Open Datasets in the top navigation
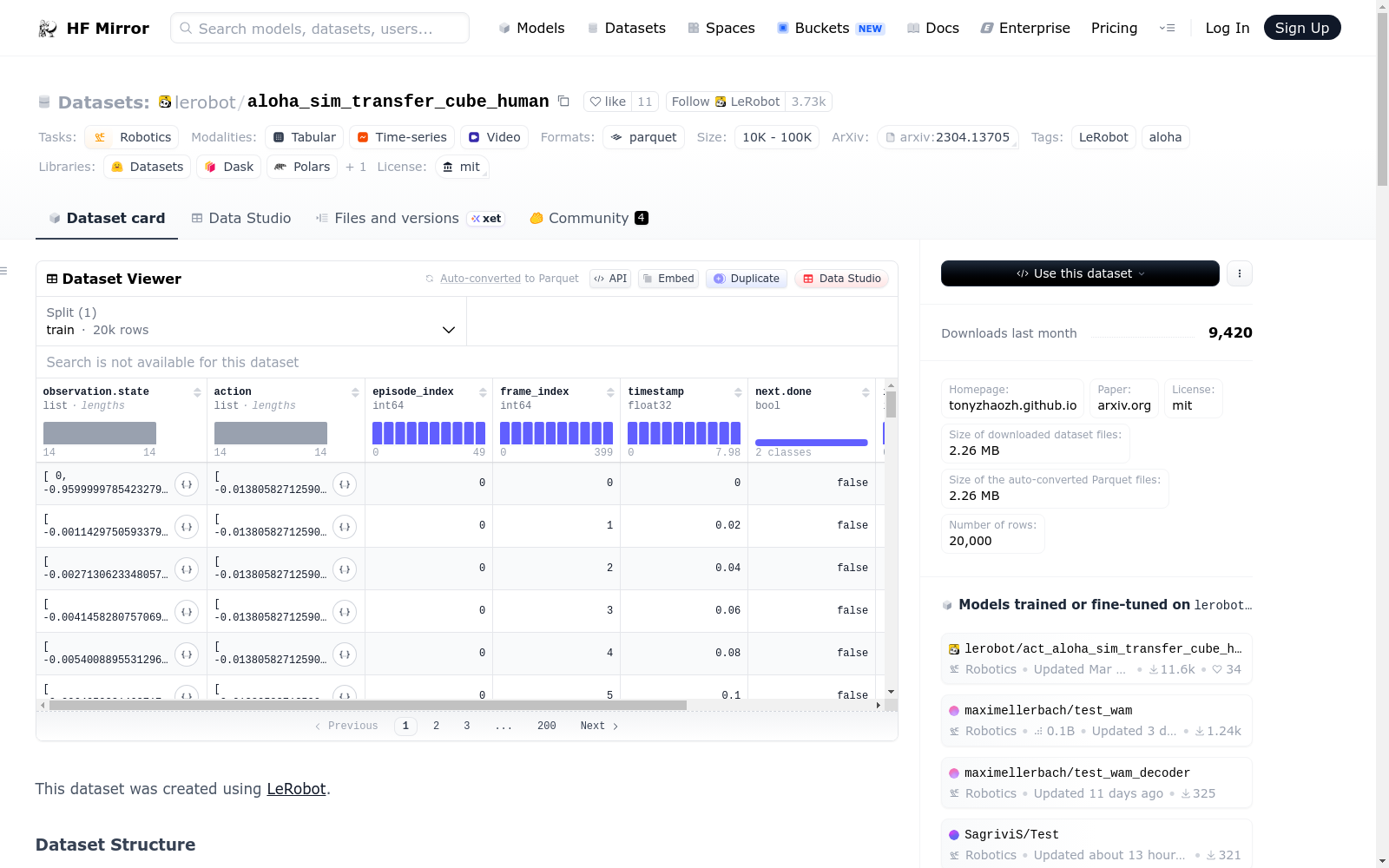The height and width of the screenshot is (868, 1389). [x=627, y=28]
